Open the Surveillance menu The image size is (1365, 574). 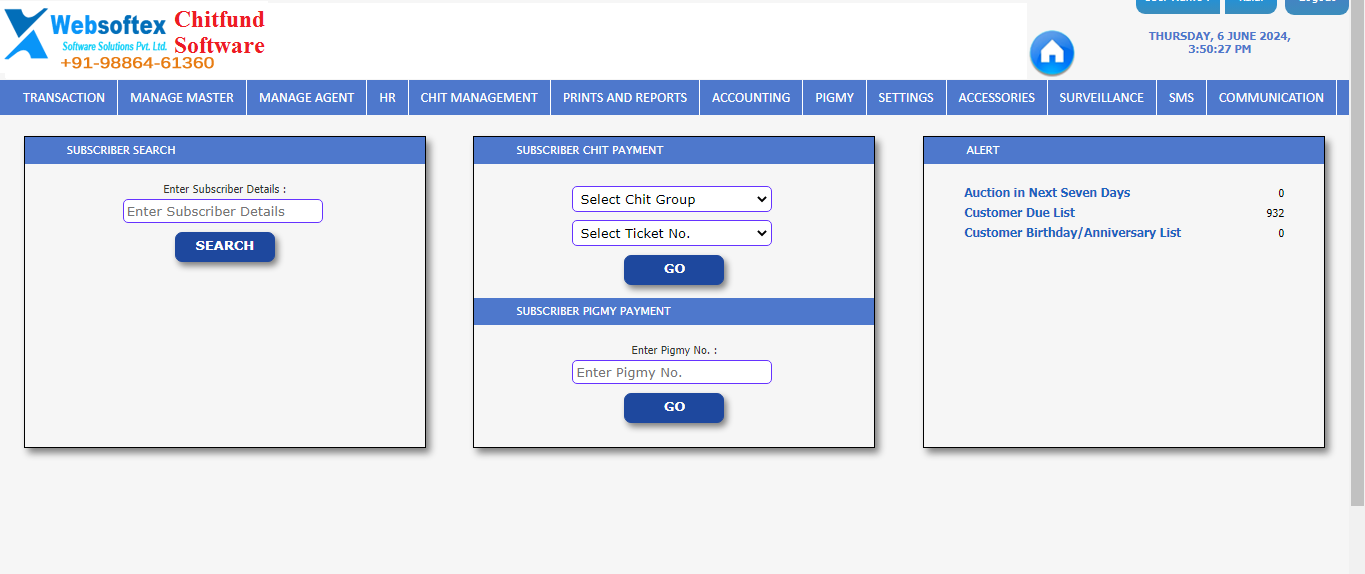click(x=1101, y=98)
